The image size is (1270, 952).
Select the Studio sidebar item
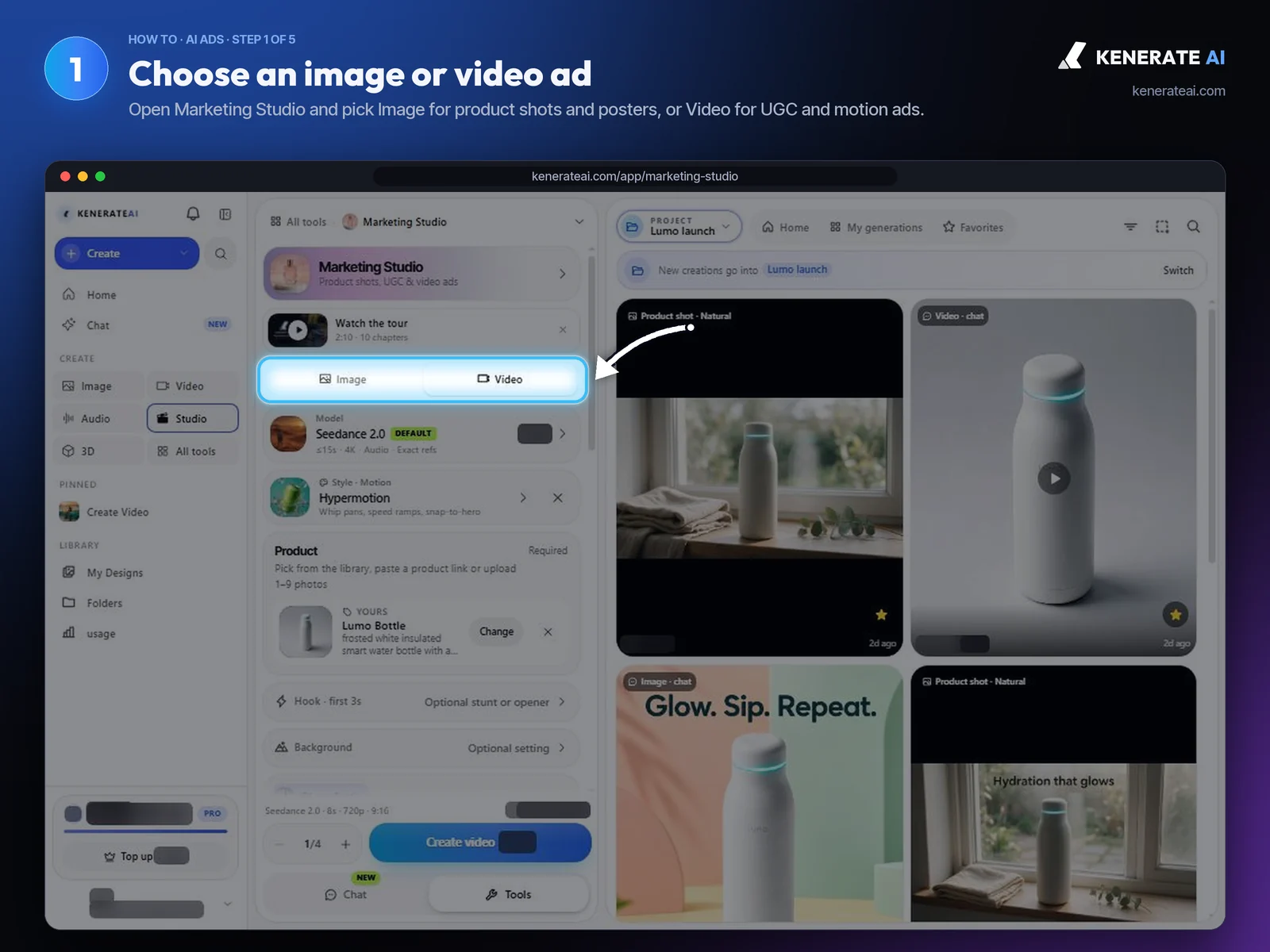point(192,418)
